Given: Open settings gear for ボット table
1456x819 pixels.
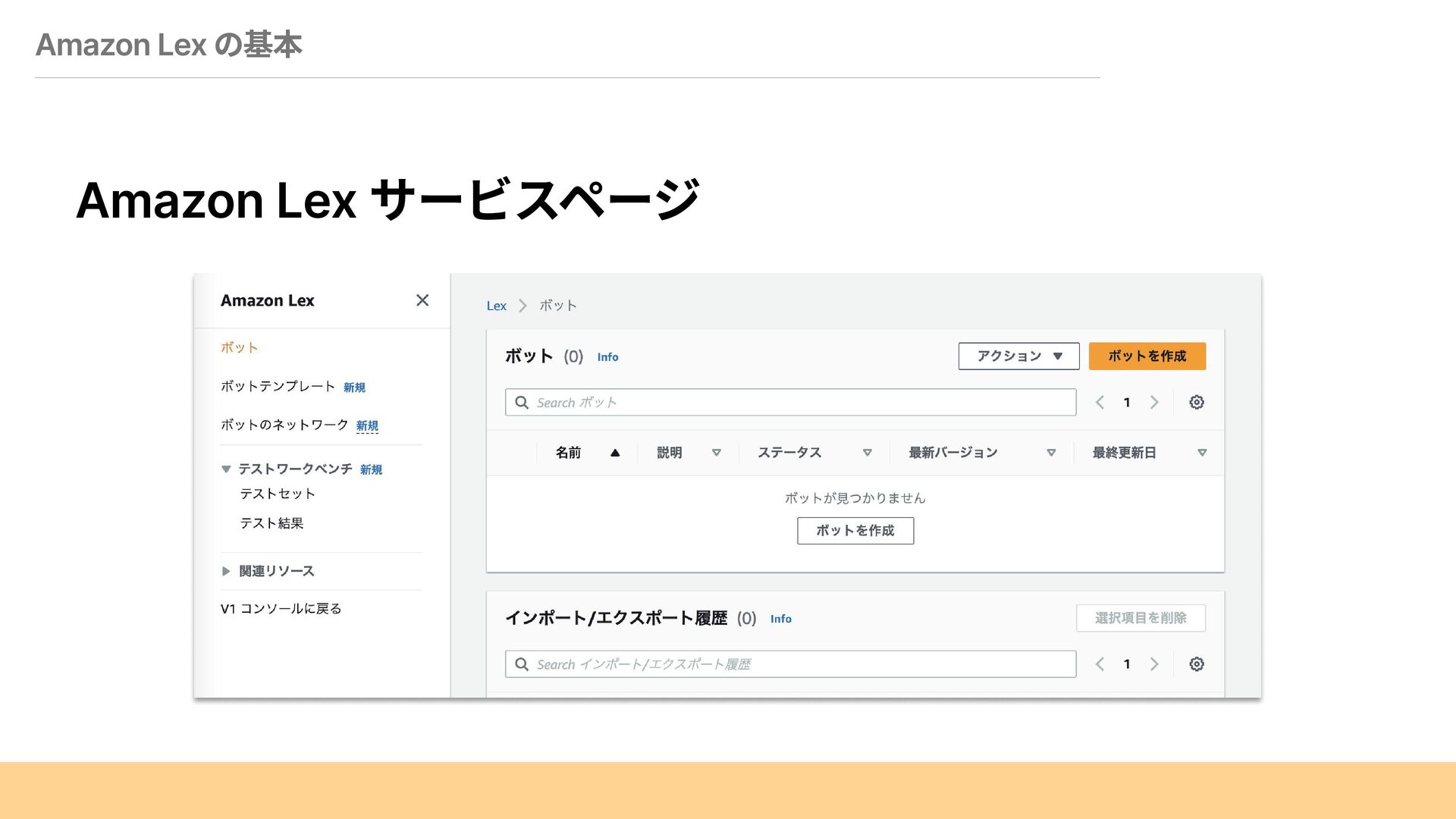Looking at the screenshot, I should [1197, 402].
